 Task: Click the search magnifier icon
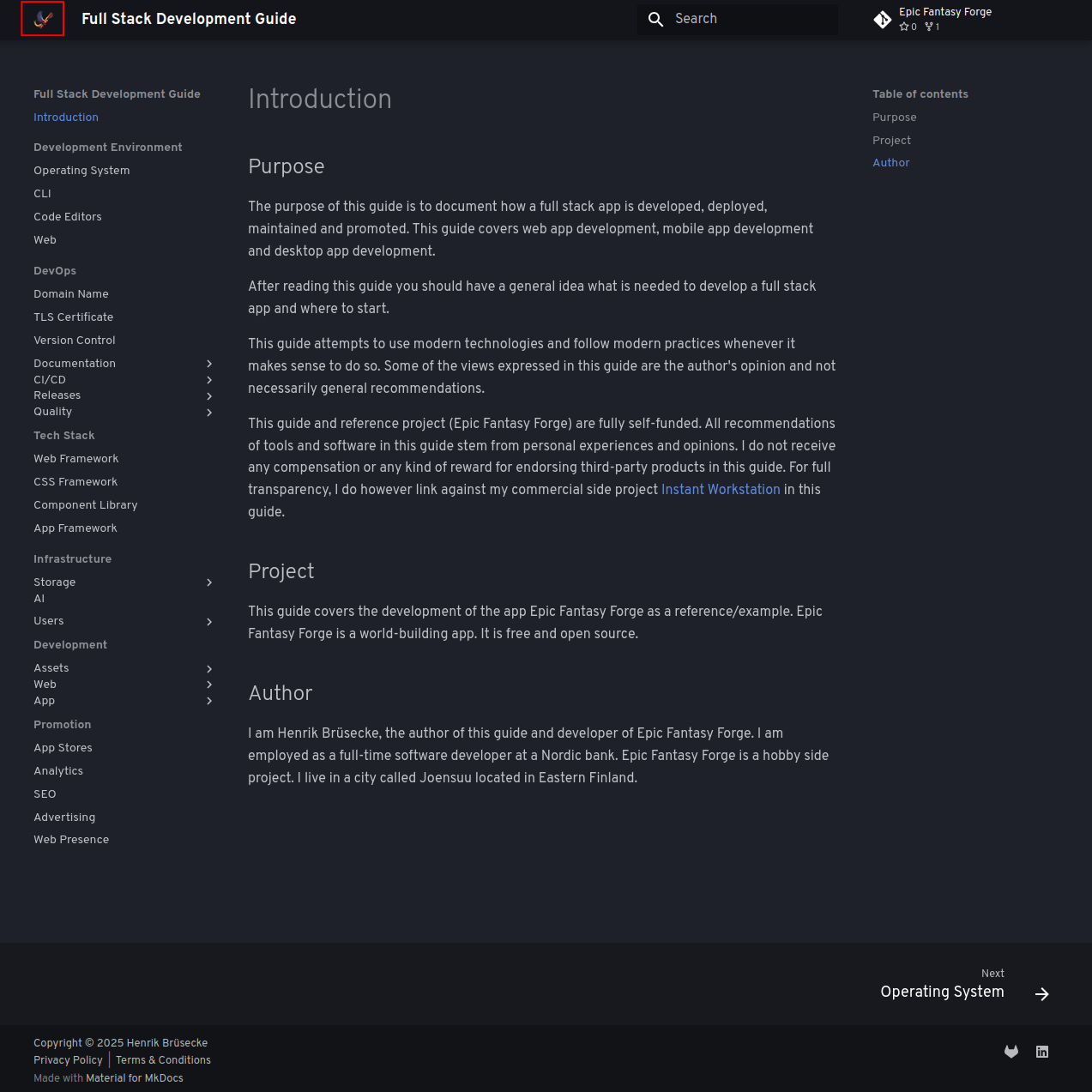pyautogui.click(x=655, y=19)
